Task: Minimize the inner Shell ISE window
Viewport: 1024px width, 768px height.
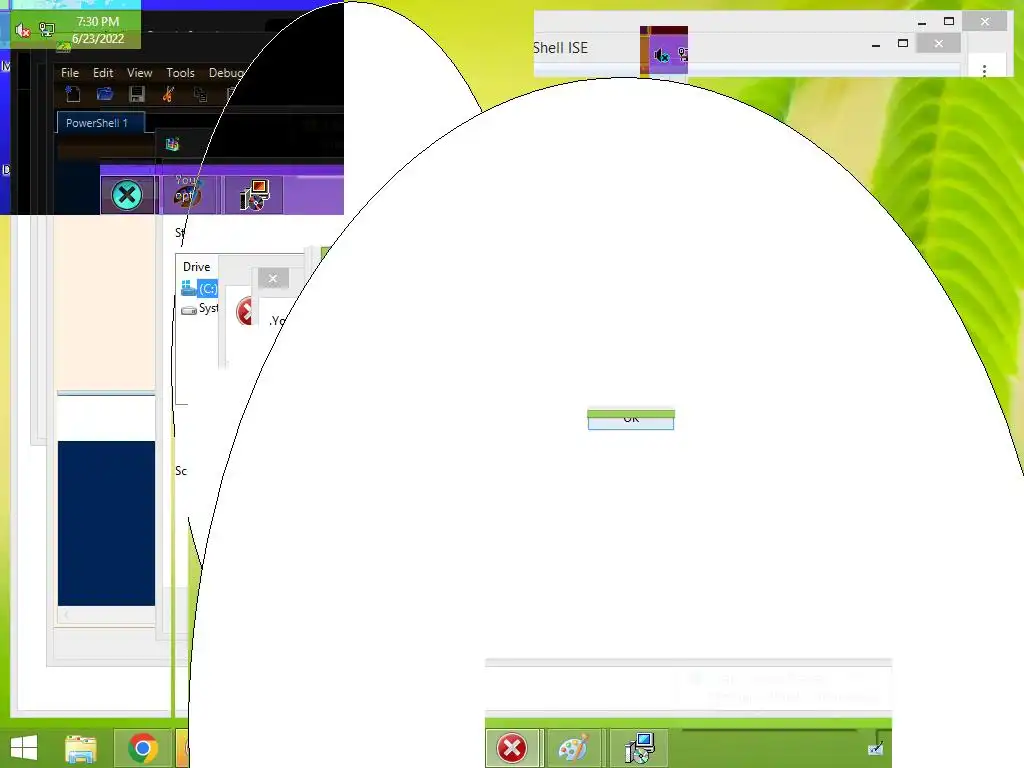Action: 876,44
